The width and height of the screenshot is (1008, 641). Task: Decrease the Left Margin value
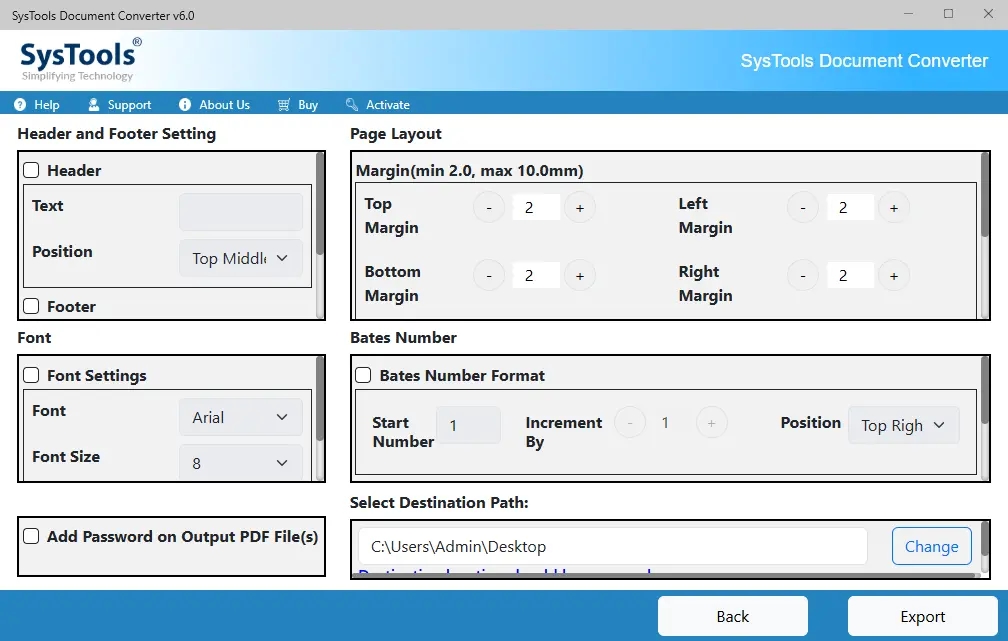pos(803,208)
